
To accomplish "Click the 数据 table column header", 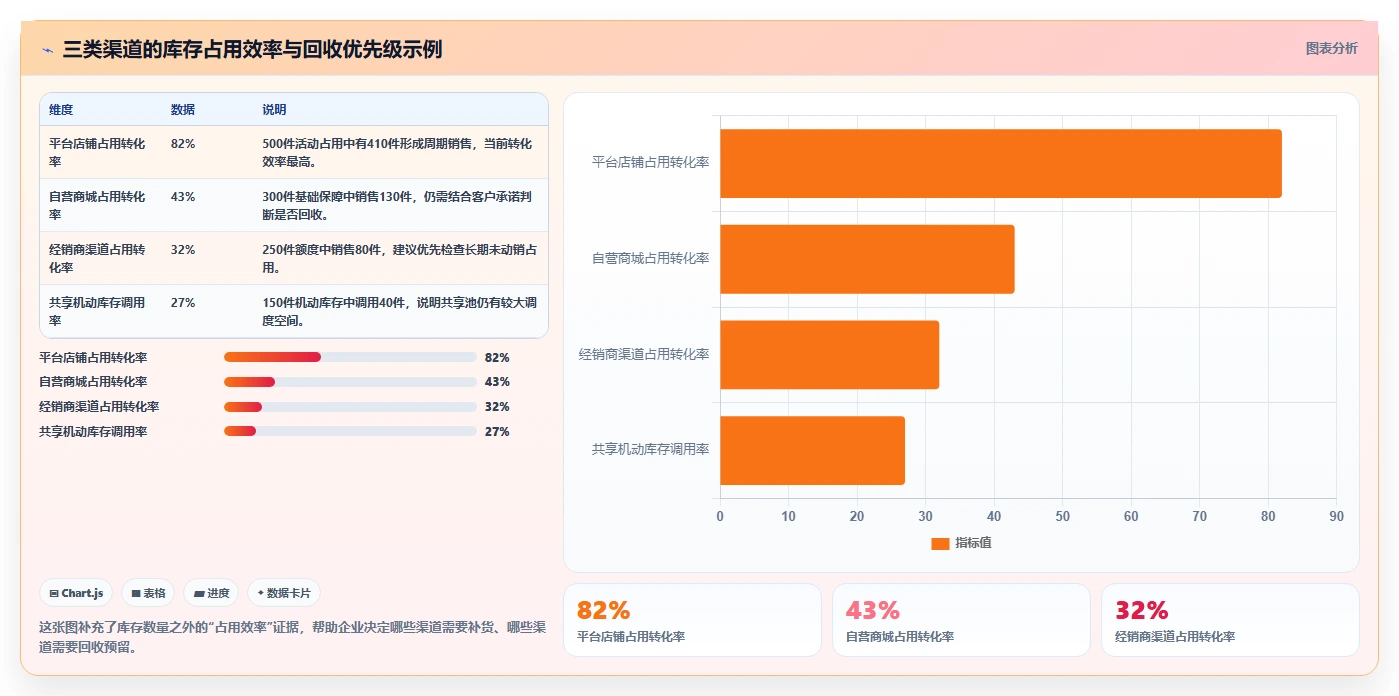I will [183, 110].
